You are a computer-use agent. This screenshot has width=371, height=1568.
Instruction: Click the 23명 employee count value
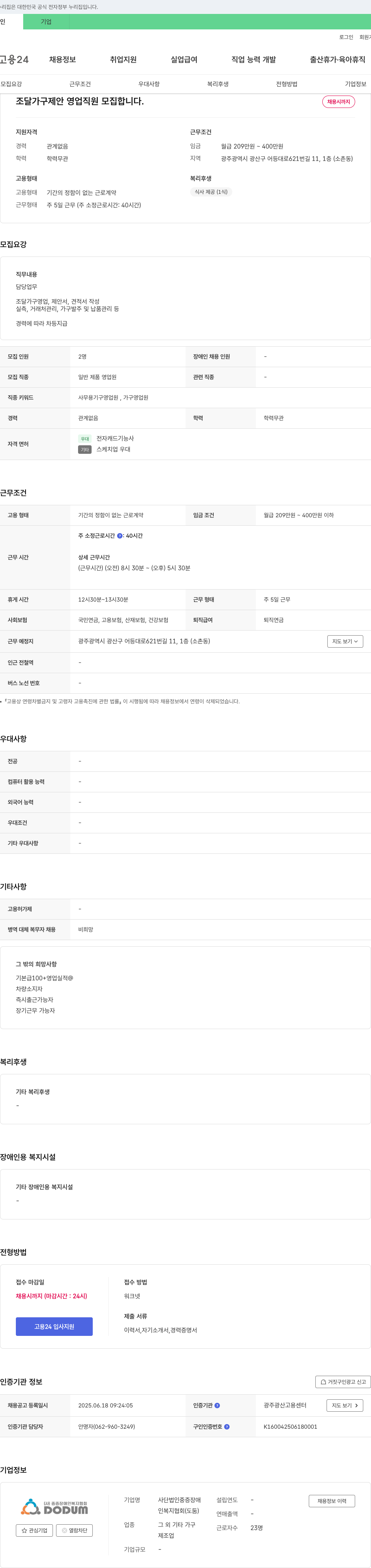(257, 1528)
